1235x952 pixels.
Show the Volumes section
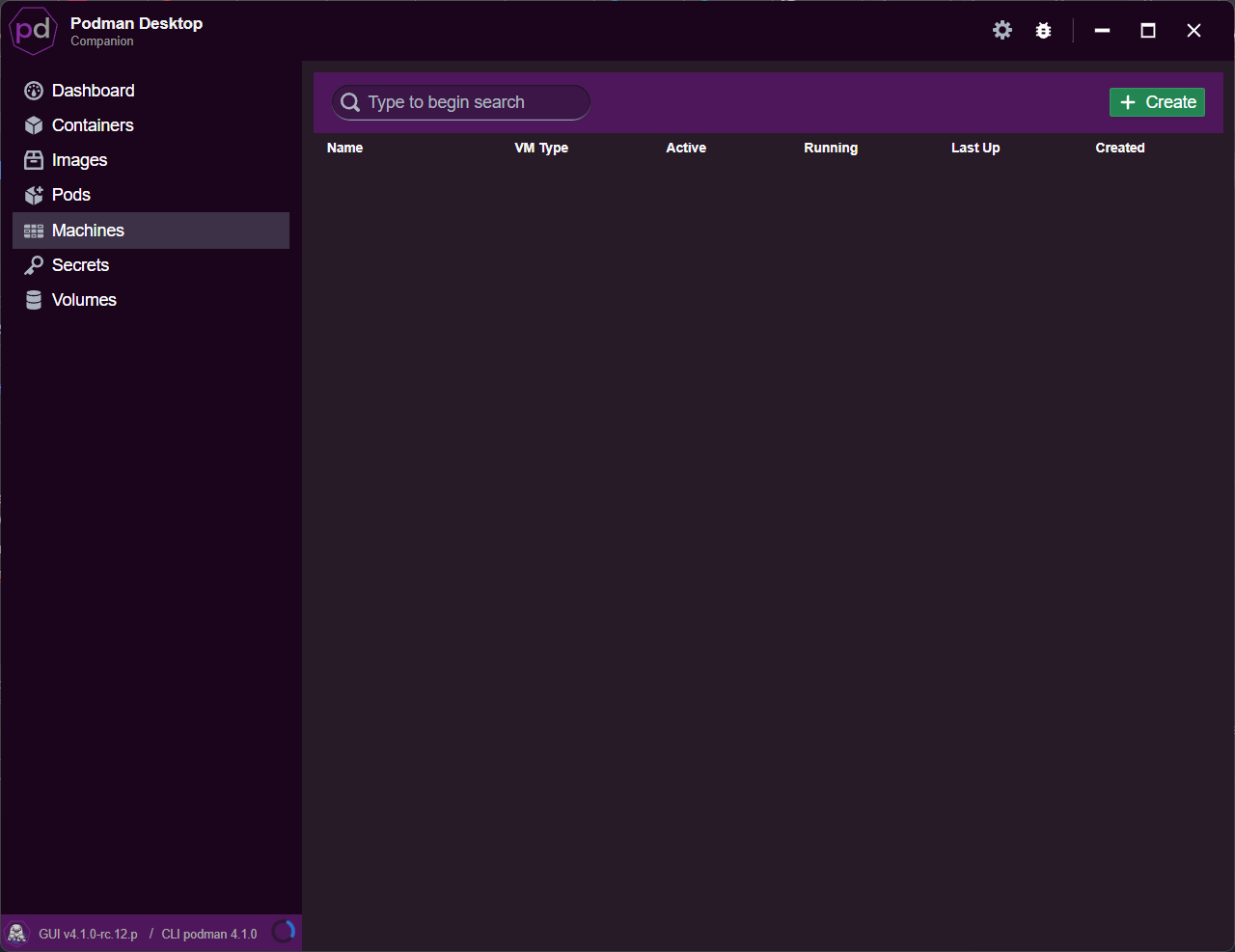click(151, 300)
